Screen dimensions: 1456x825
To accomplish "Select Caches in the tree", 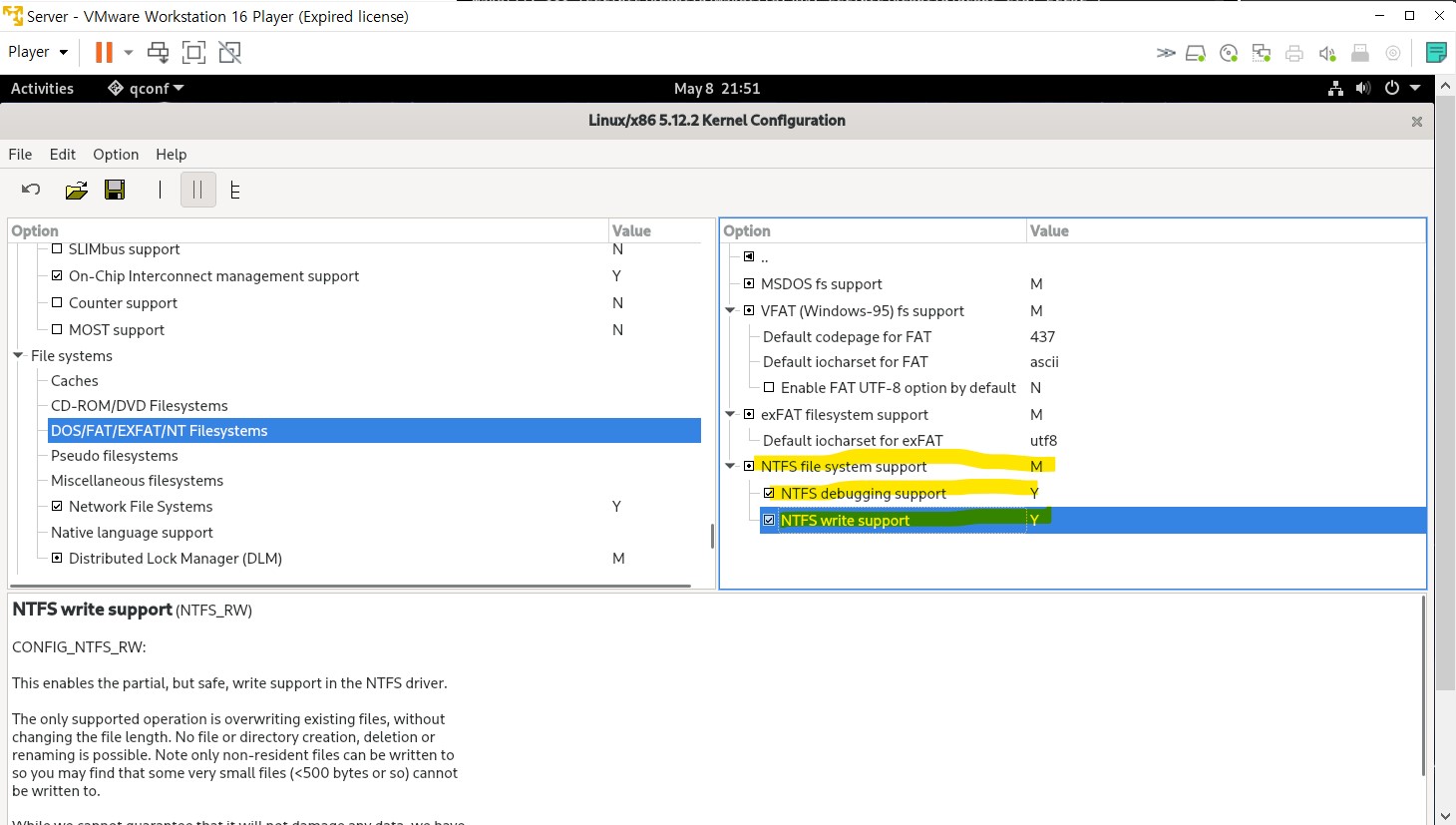I will 75,380.
